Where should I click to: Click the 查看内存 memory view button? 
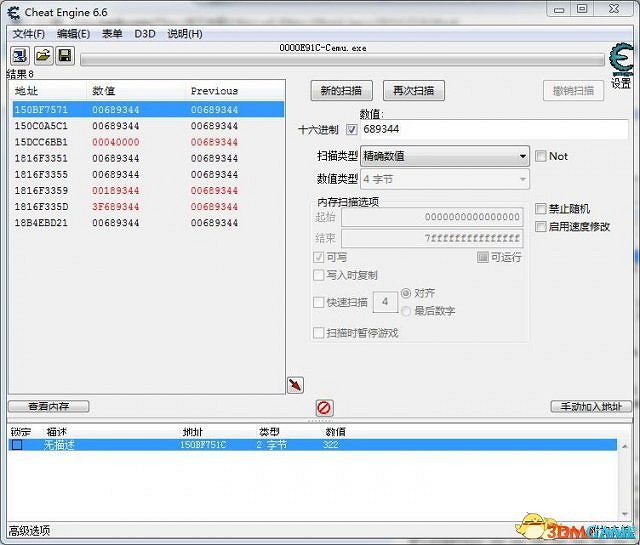click(x=48, y=406)
